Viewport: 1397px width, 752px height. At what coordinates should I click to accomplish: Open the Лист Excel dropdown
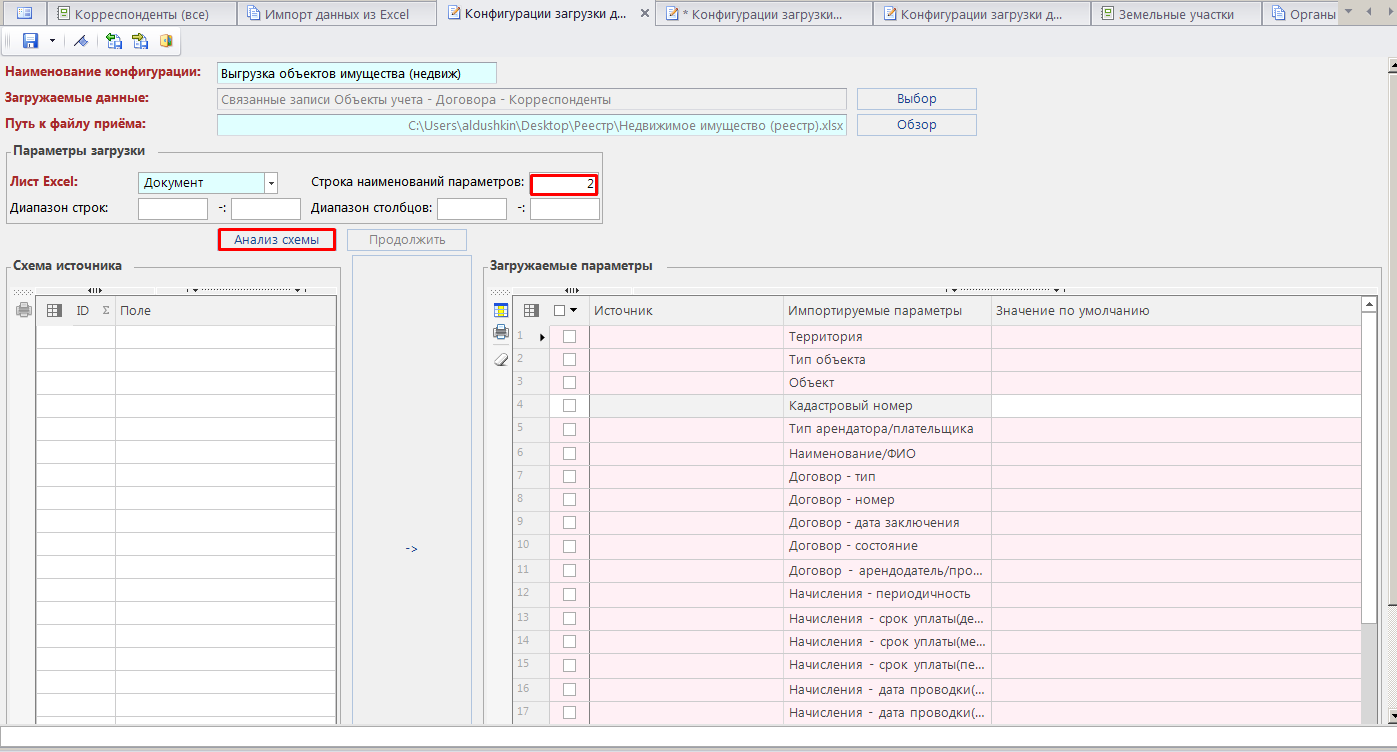(x=271, y=183)
